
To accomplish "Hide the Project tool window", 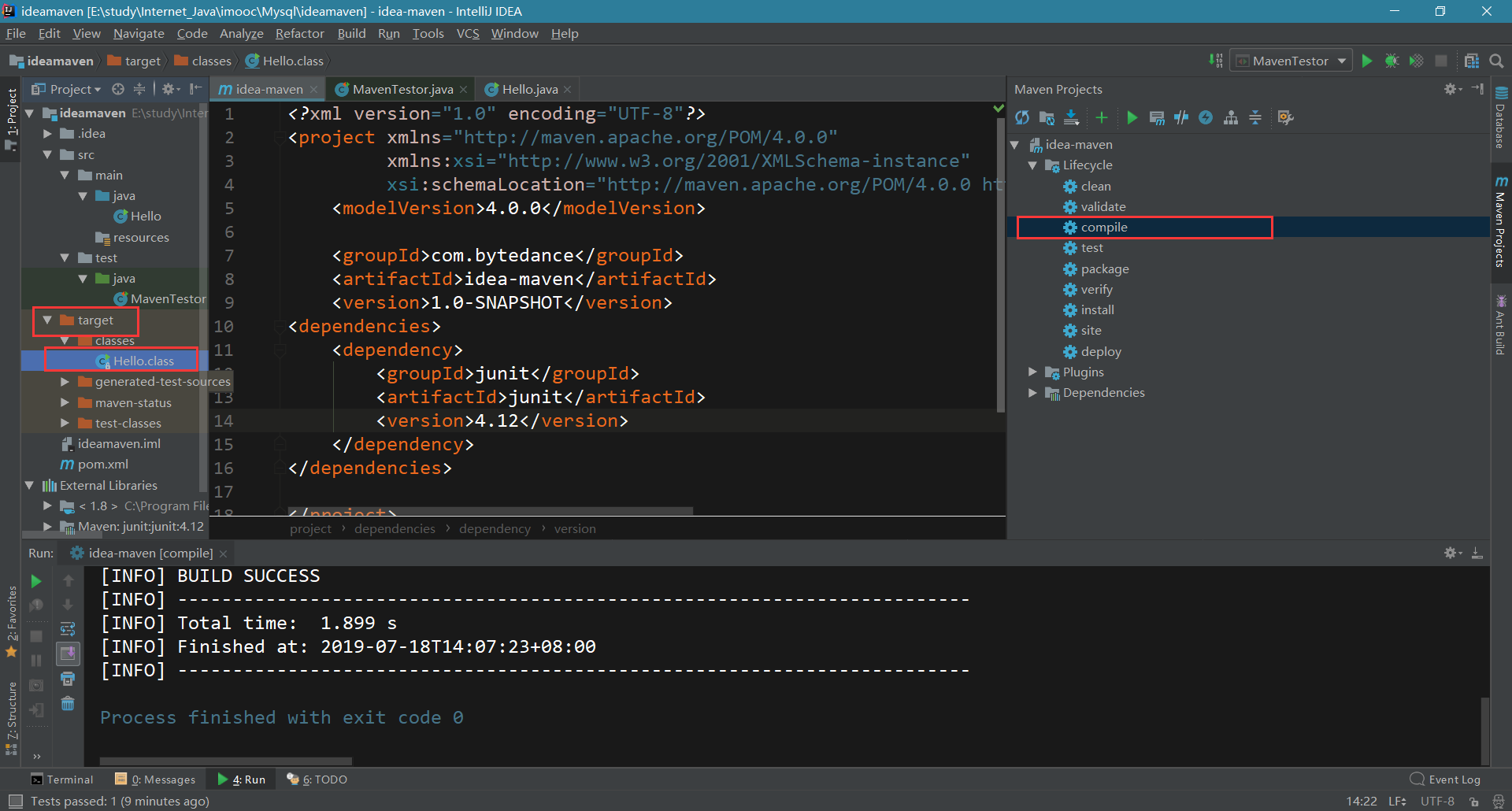I will tap(195, 89).
